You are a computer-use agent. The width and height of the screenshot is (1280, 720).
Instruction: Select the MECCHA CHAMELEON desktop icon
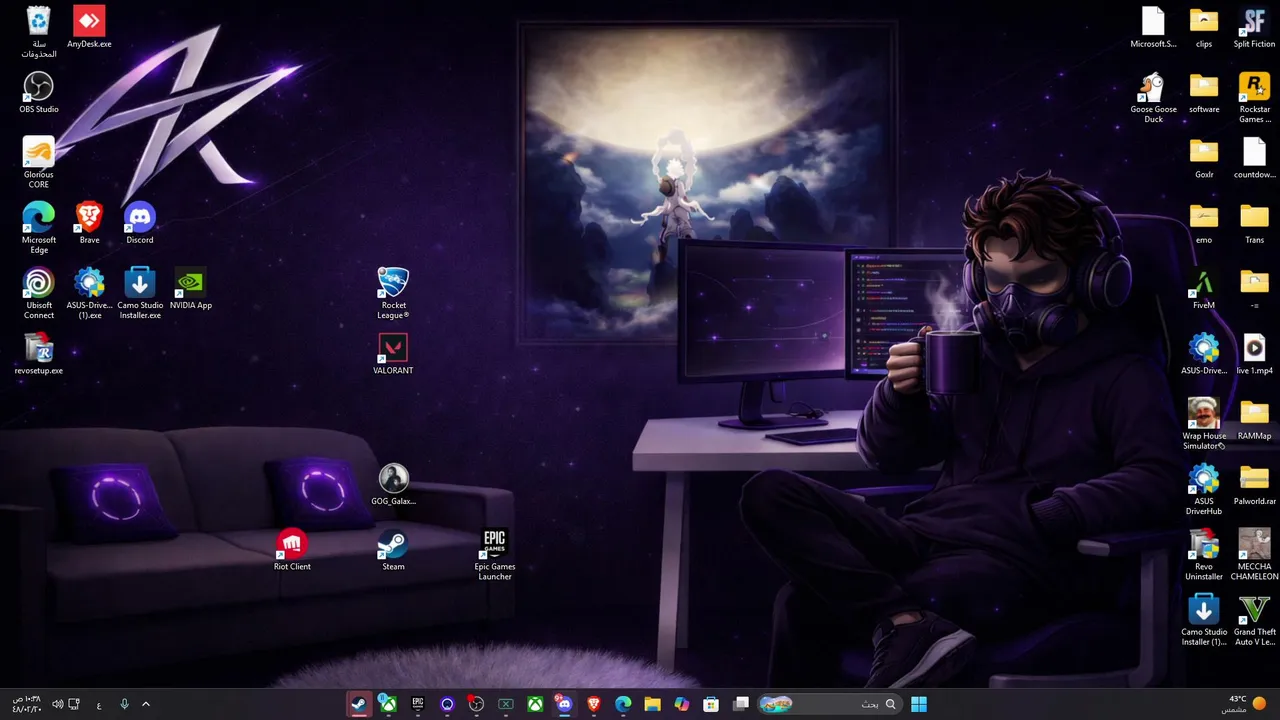[x=1254, y=555]
